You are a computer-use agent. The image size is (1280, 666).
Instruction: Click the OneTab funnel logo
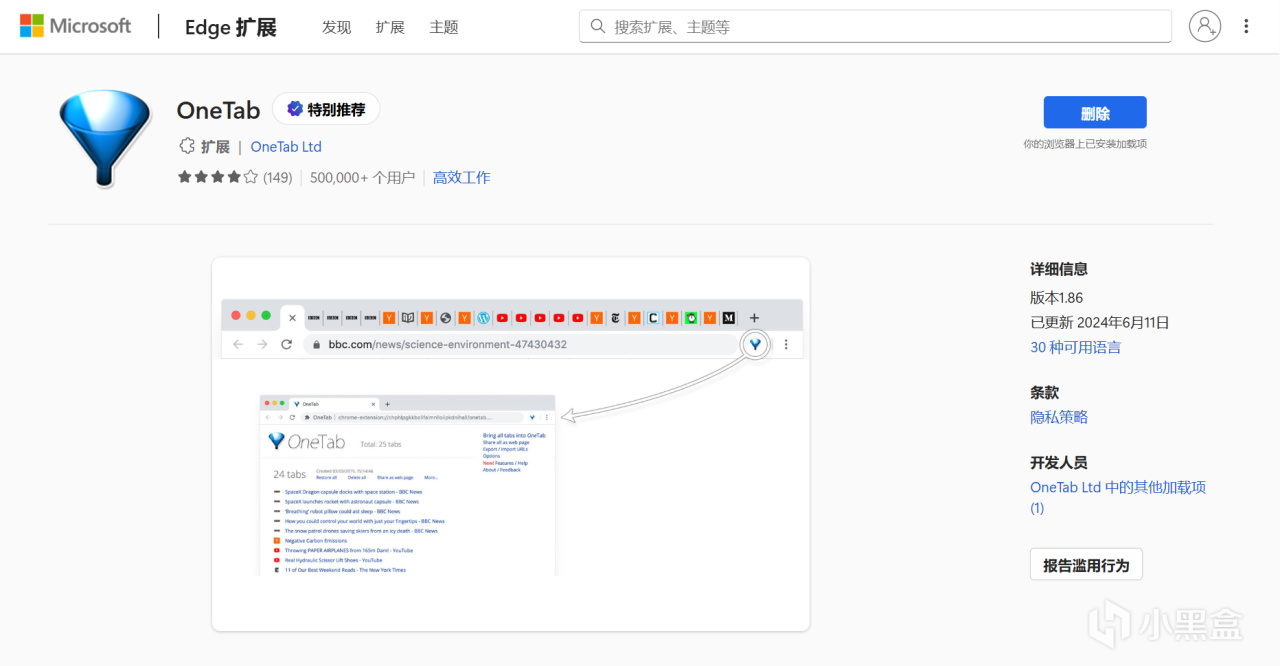[103, 138]
